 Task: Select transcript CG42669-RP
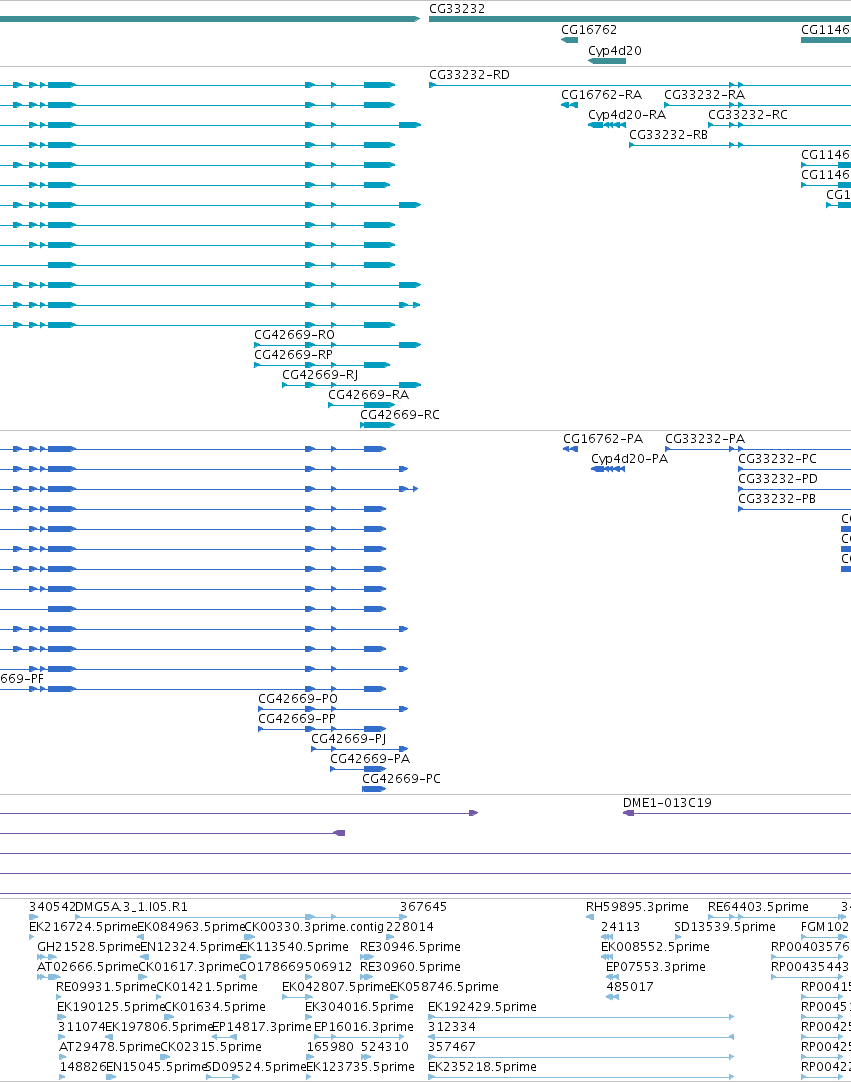322,365
